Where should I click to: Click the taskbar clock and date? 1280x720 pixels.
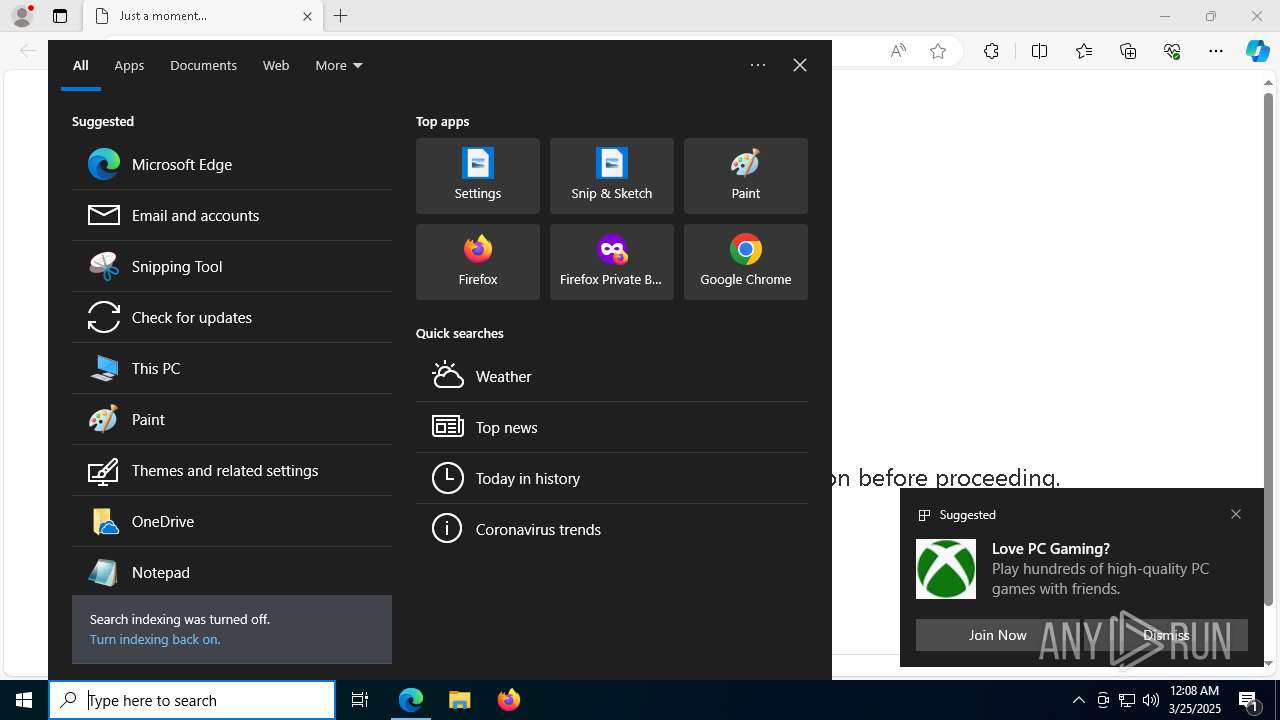[x=1194, y=700]
